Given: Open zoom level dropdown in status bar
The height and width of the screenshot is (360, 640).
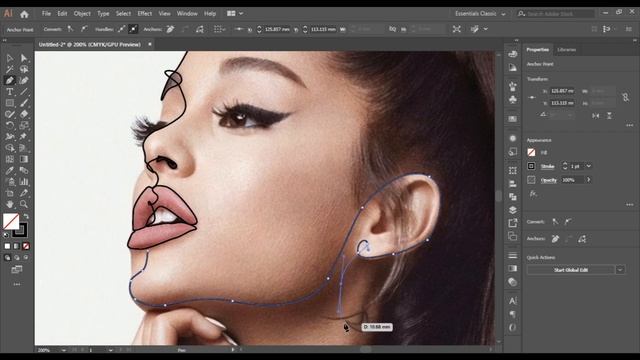Looking at the screenshot, I should tap(64, 350).
